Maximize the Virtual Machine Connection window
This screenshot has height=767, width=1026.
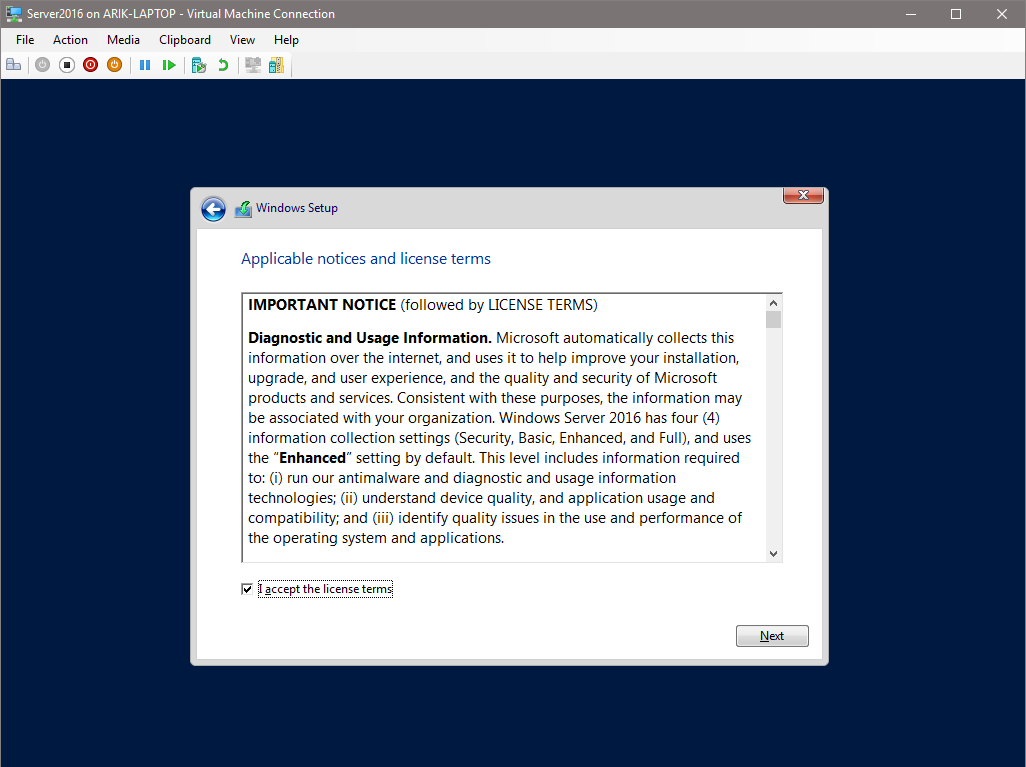pos(956,14)
